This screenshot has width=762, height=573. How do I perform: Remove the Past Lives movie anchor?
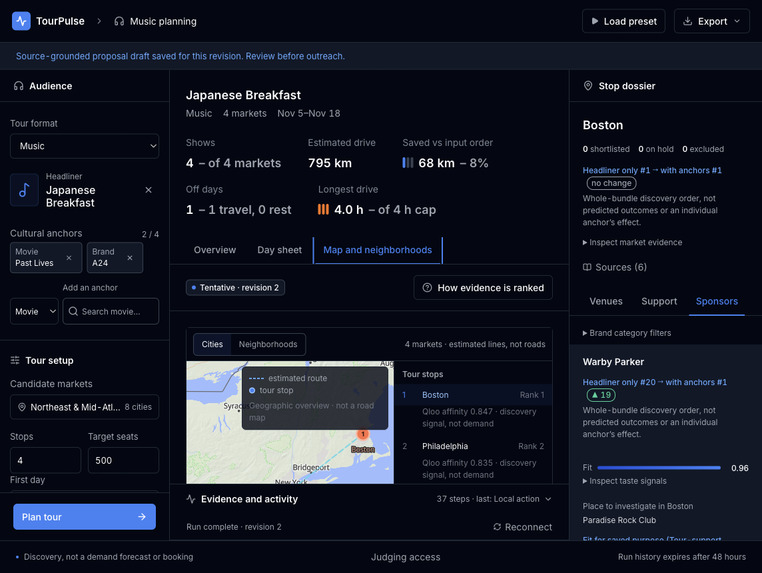coord(69,258)
